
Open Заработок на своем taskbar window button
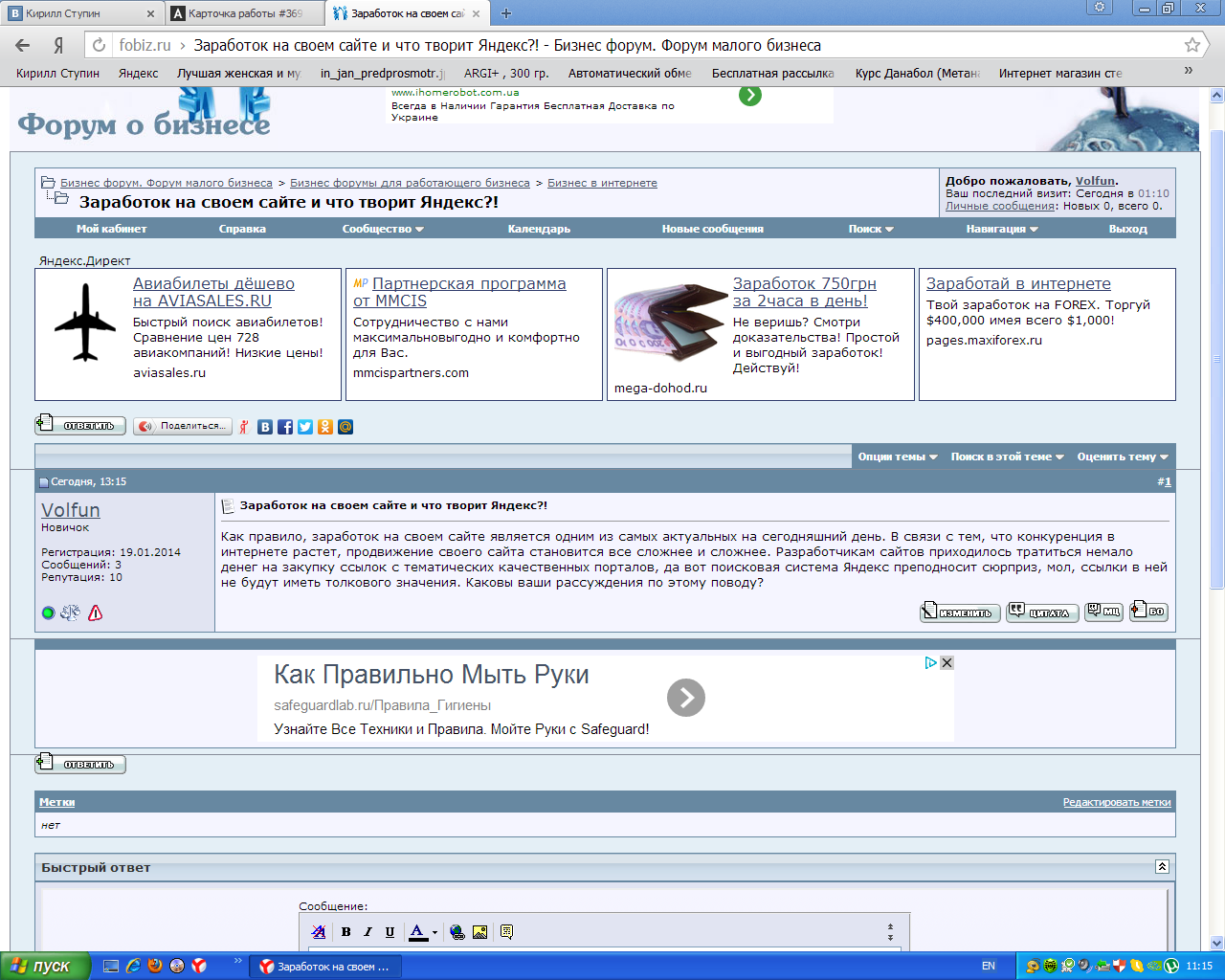pos(325,967)
